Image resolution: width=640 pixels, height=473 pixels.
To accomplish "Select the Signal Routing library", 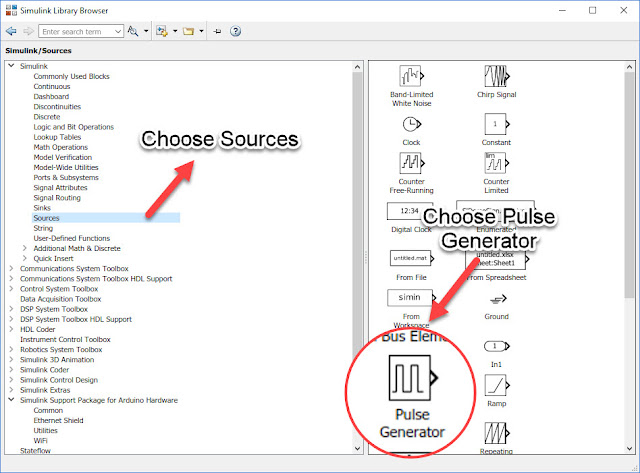I will click(57, 198).
